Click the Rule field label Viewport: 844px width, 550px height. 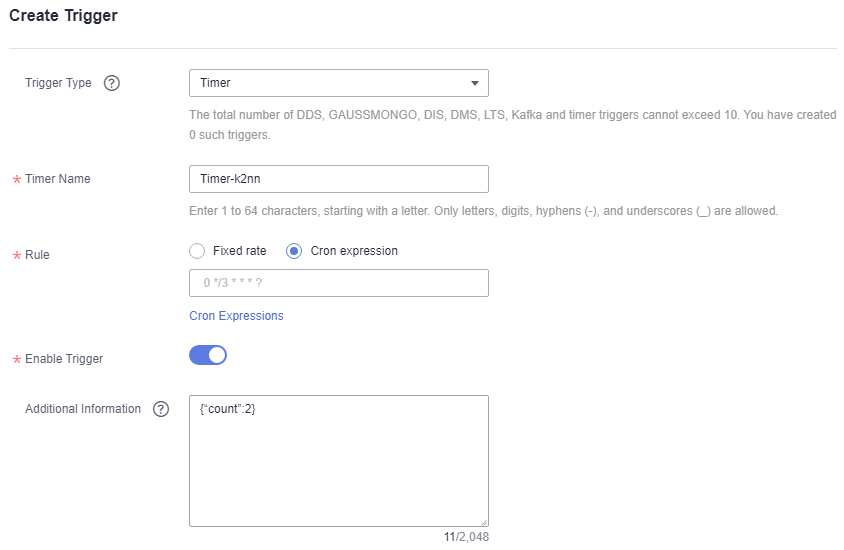37,255
